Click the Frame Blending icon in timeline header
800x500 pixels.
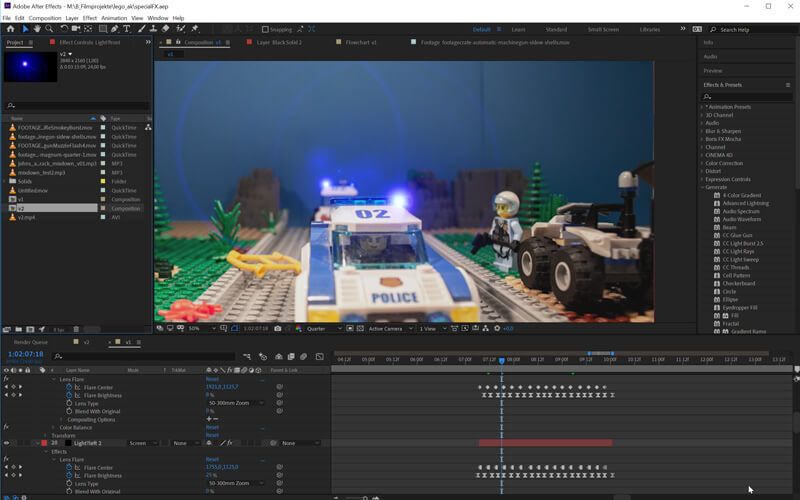point(291,357)
